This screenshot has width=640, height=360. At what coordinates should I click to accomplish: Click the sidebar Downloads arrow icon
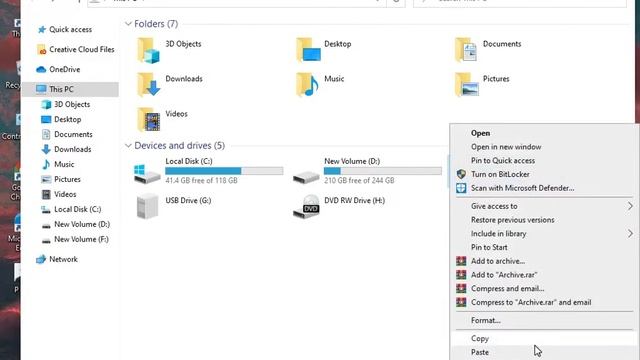coord(46,149)
